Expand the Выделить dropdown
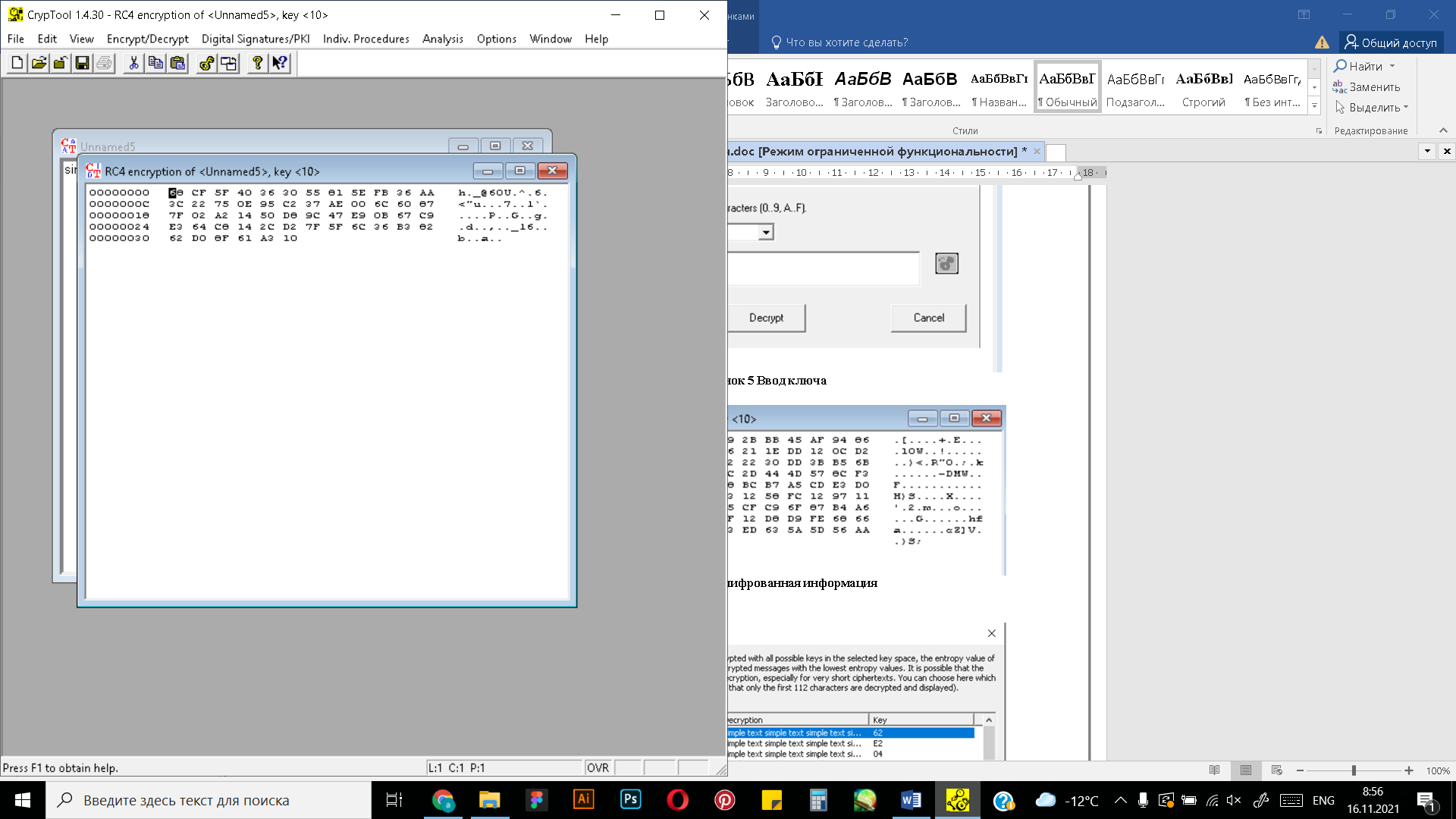Screen dimensions: 1456x819 pyautogui.click(x=1406, y=108)
